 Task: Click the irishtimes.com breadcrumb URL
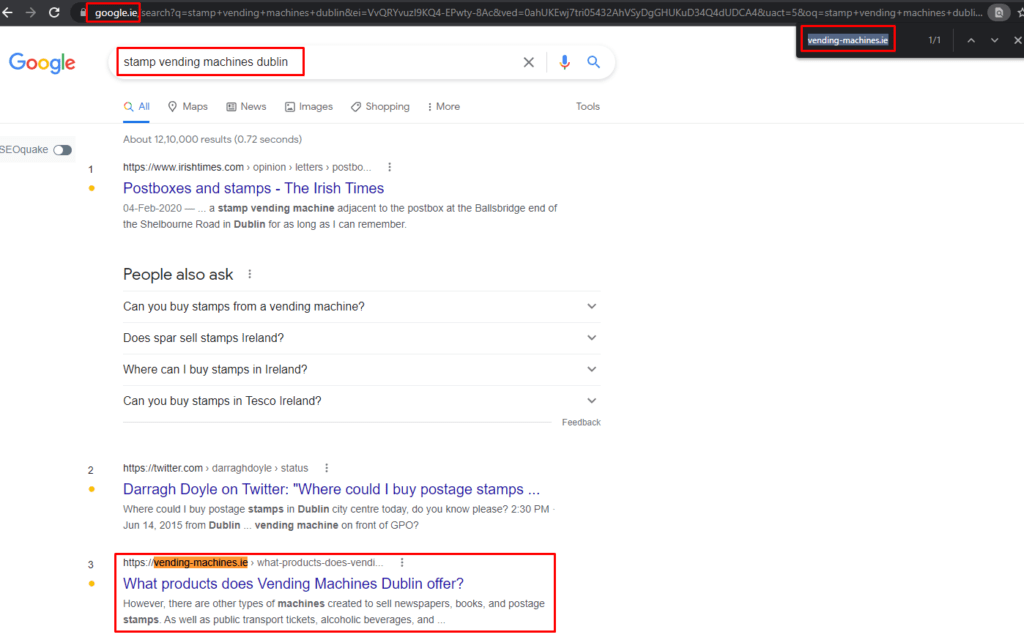247,167
